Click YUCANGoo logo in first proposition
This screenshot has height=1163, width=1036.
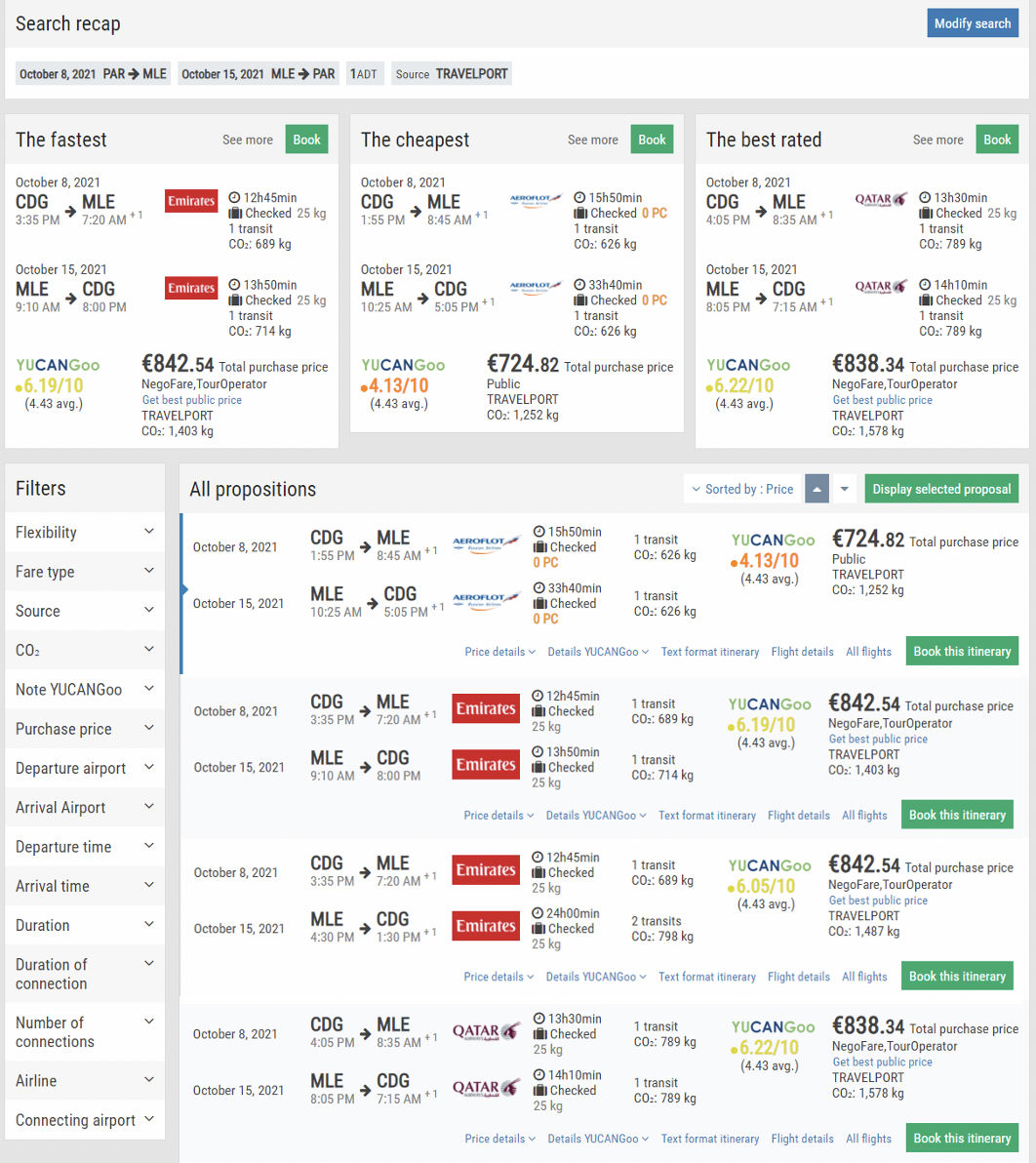773,540
